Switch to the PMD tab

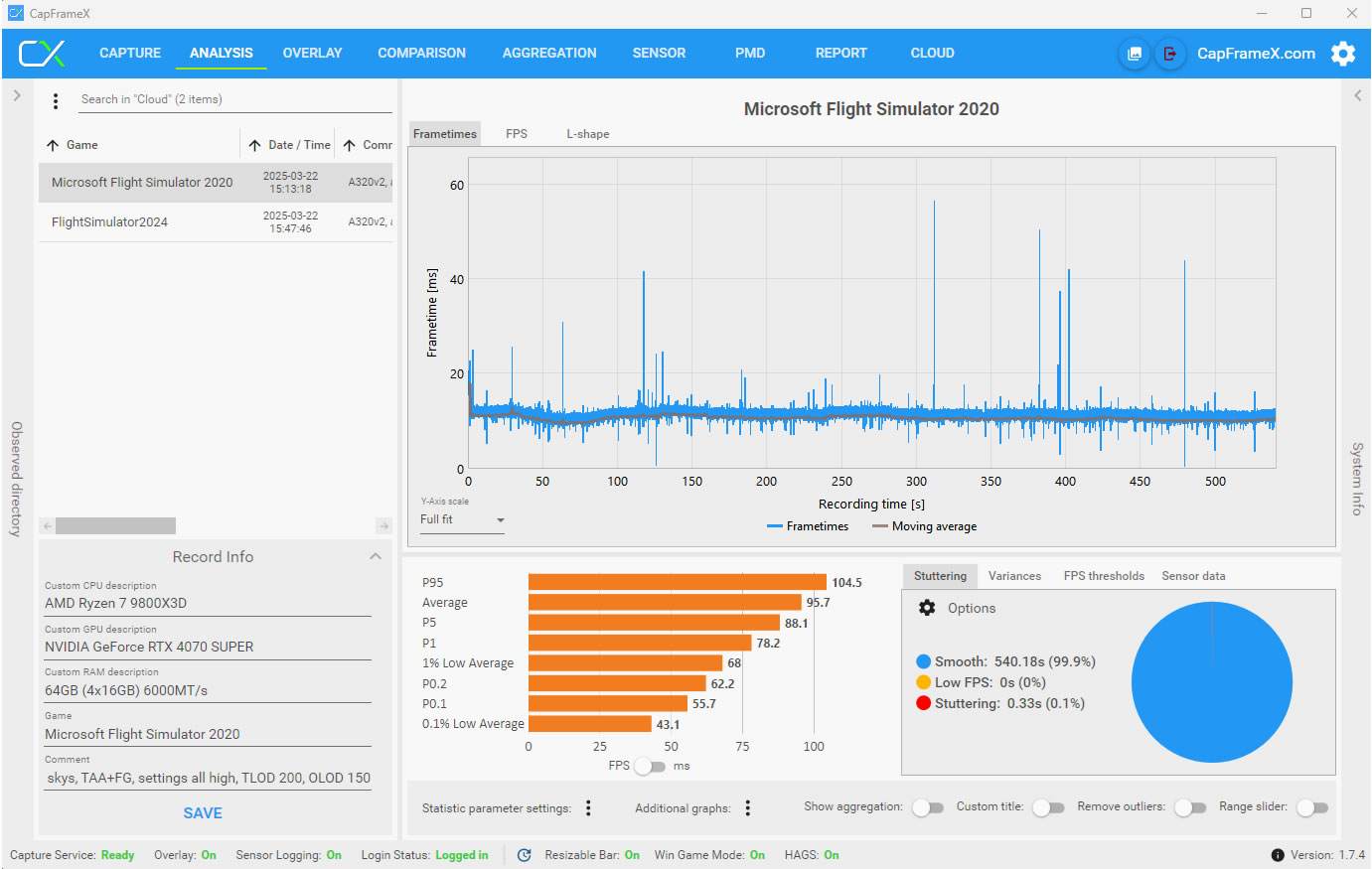tap(750, 54)
